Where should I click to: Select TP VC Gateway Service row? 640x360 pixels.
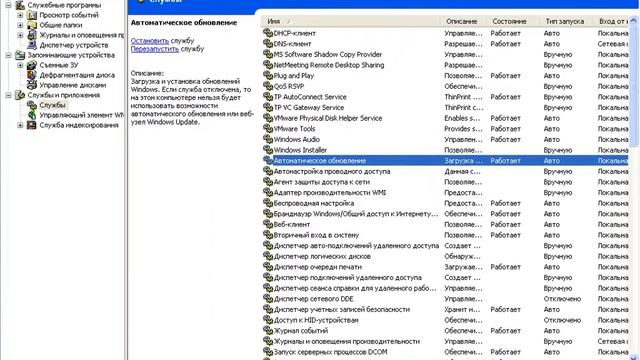coord(445,107)
